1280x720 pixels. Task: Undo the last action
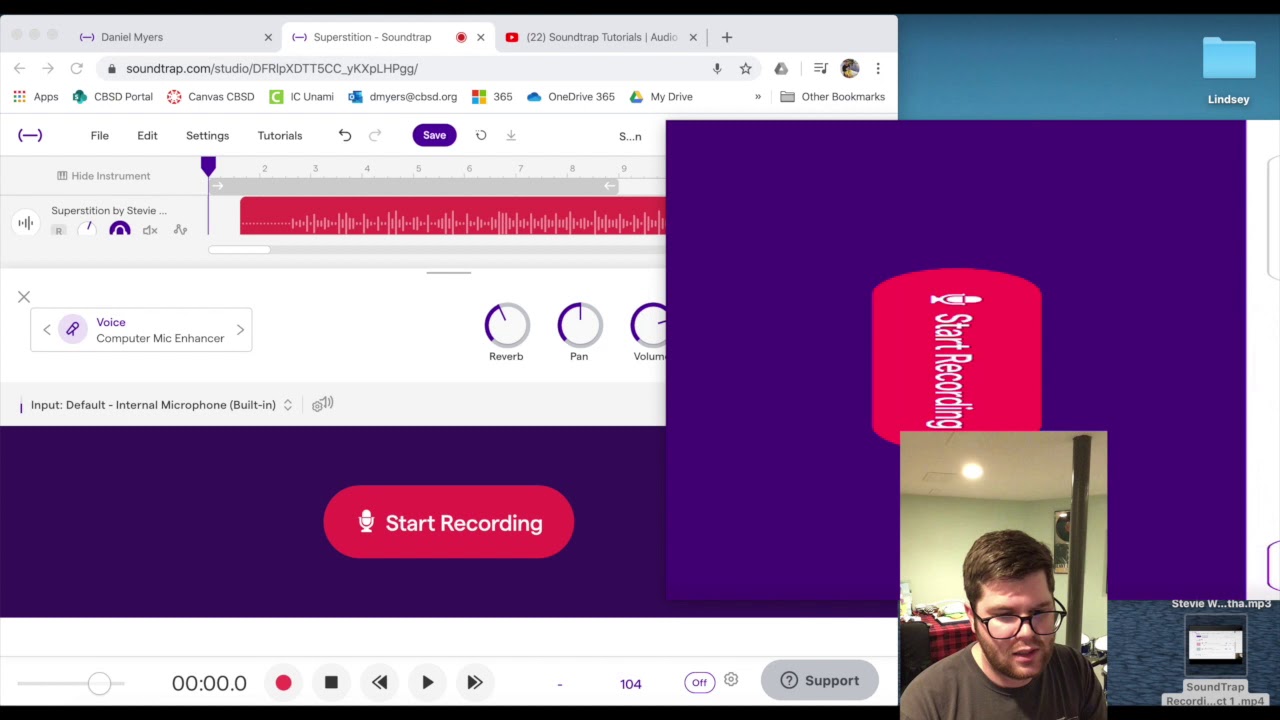click(345, 135)
